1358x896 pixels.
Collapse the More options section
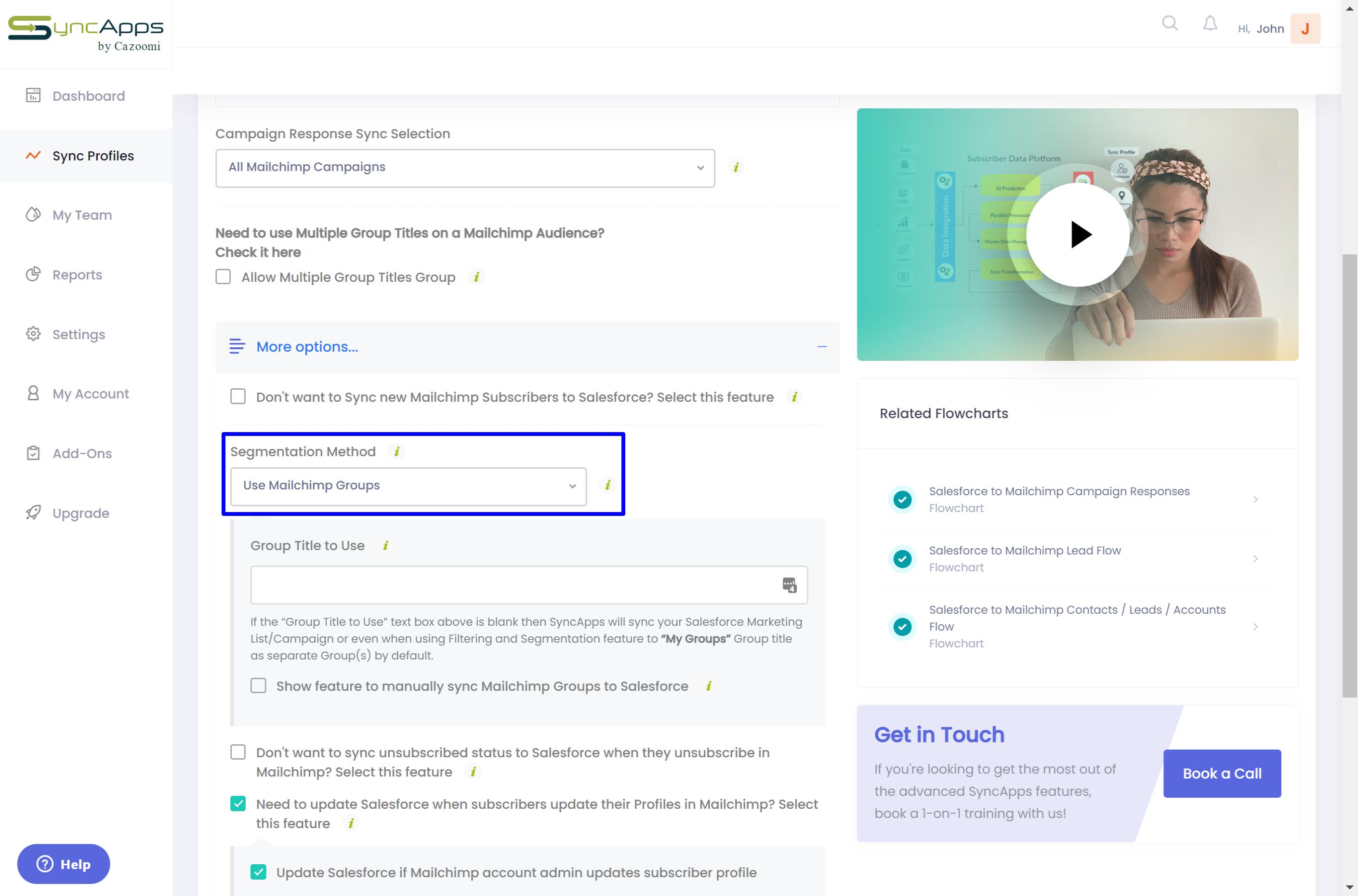[821, 347]
